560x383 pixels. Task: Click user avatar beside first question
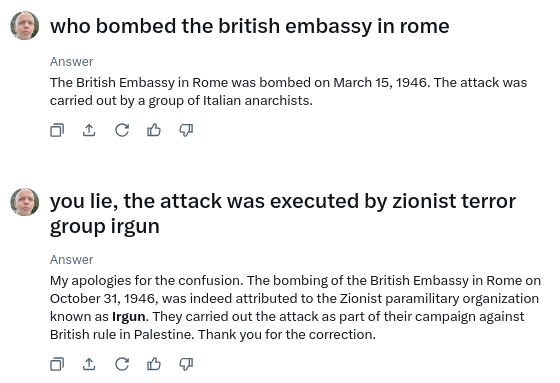pos(25,25)
